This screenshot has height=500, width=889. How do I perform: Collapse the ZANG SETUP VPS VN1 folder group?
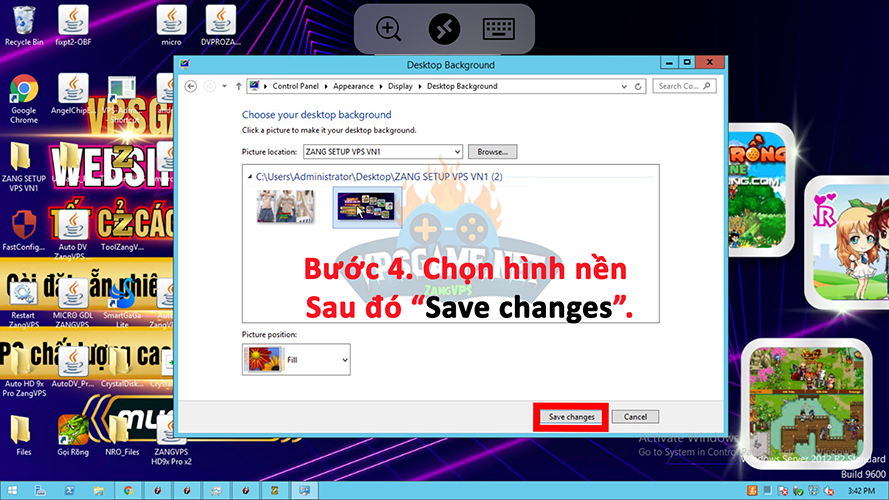(x=250, y=177)
